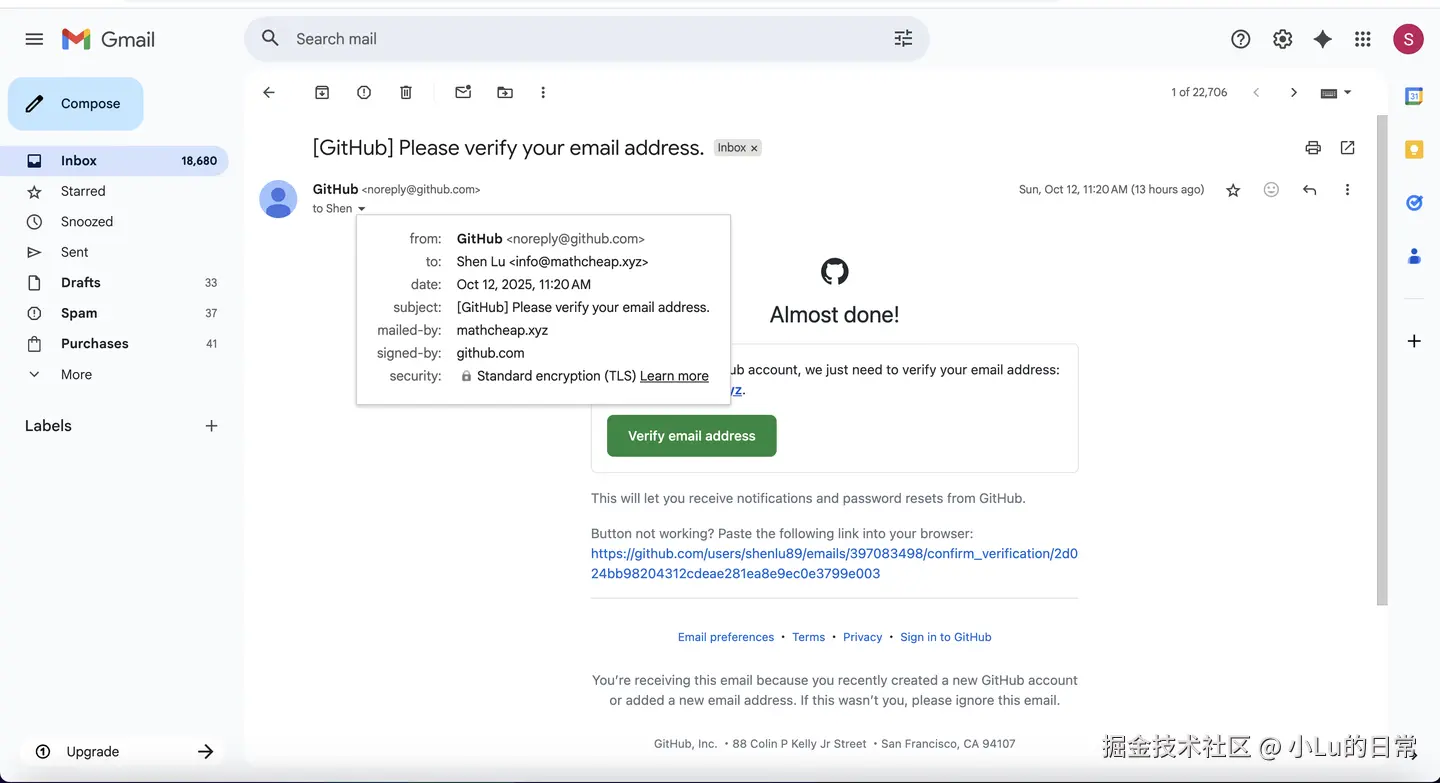Print this email
The image size is (1440, 783).
(1313, 148)
